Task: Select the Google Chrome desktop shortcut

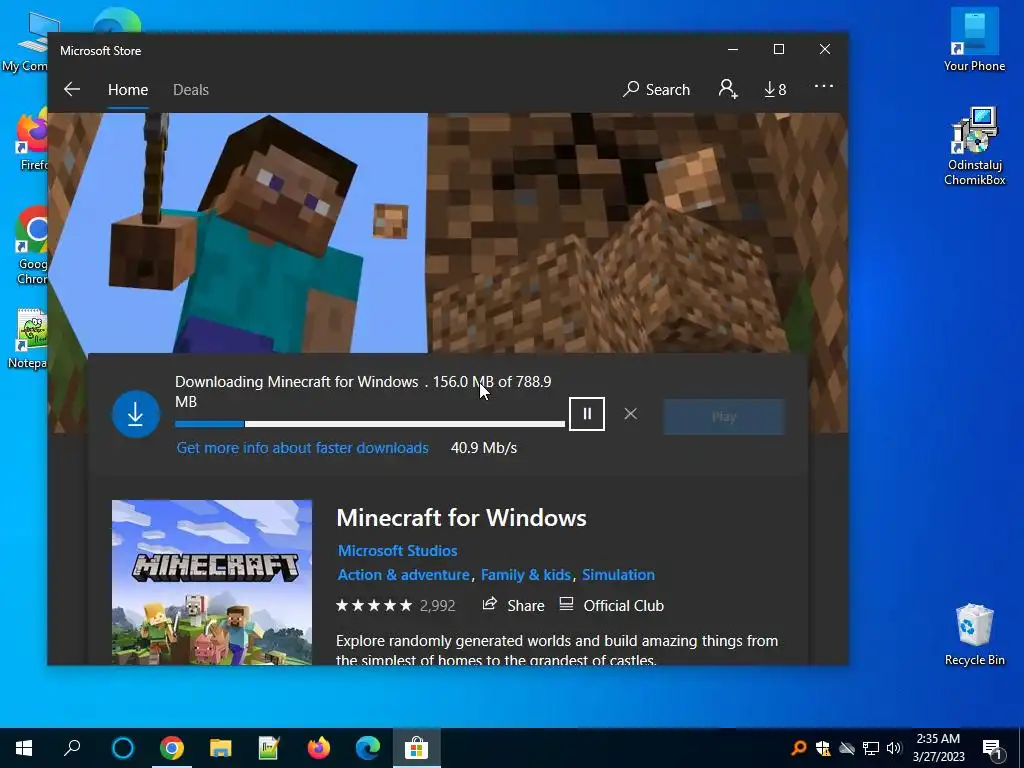Action: pyautogui.click(x=31, y=245)
